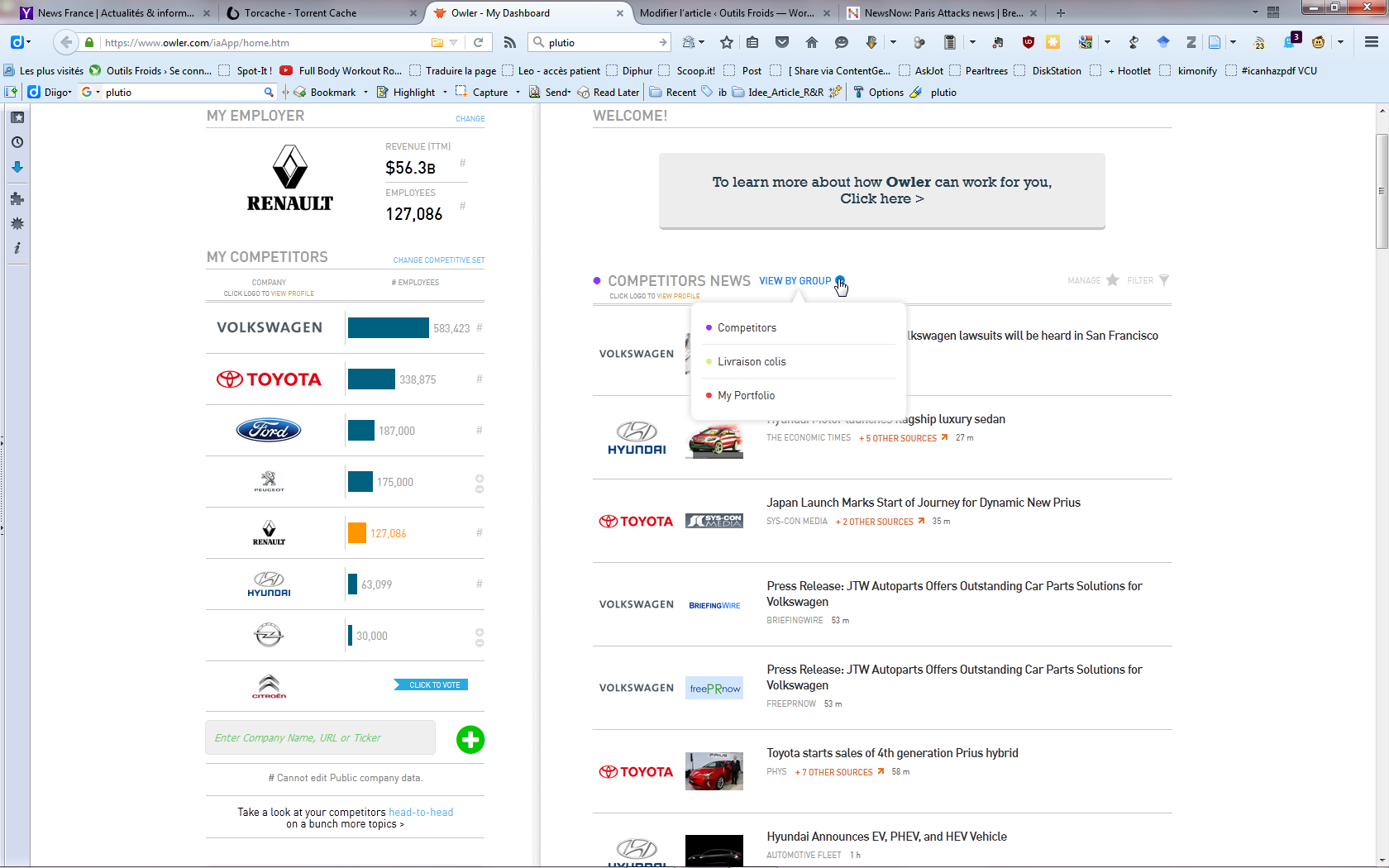Open the head-to-head comparison link
The width and height of the screenshot is (1389, 868).
point(421,812)
